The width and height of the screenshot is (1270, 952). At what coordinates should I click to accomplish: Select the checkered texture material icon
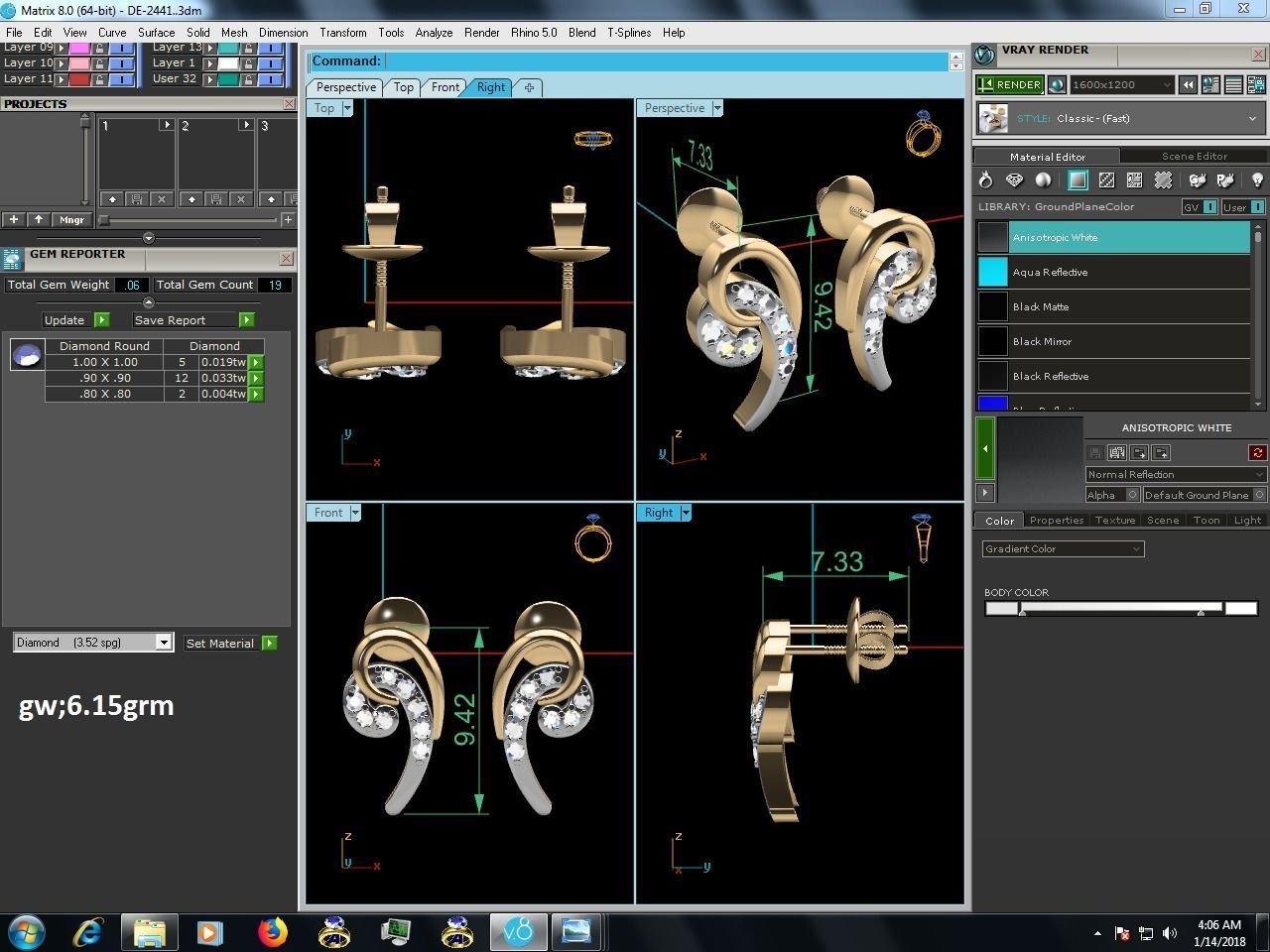1106,180
